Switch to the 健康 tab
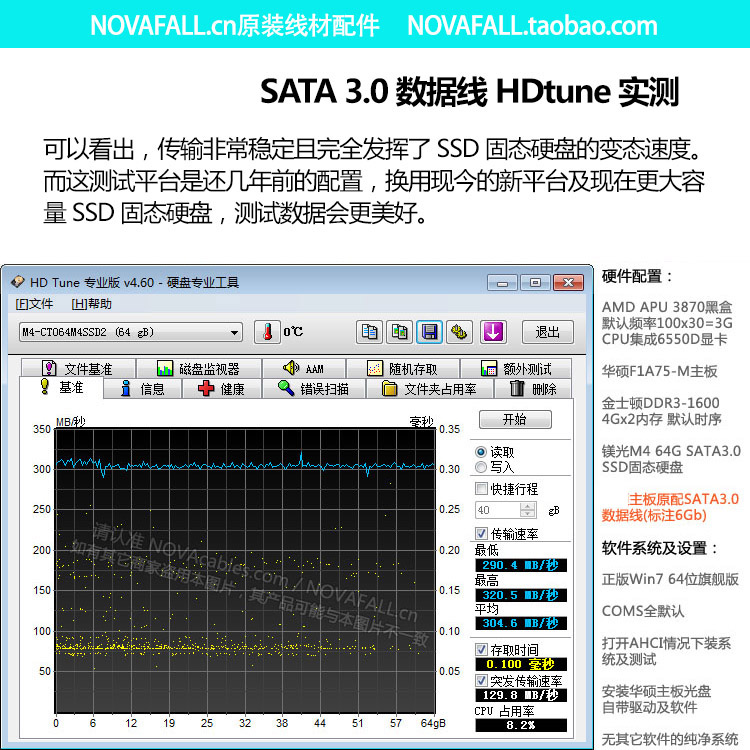 point(221,389)
